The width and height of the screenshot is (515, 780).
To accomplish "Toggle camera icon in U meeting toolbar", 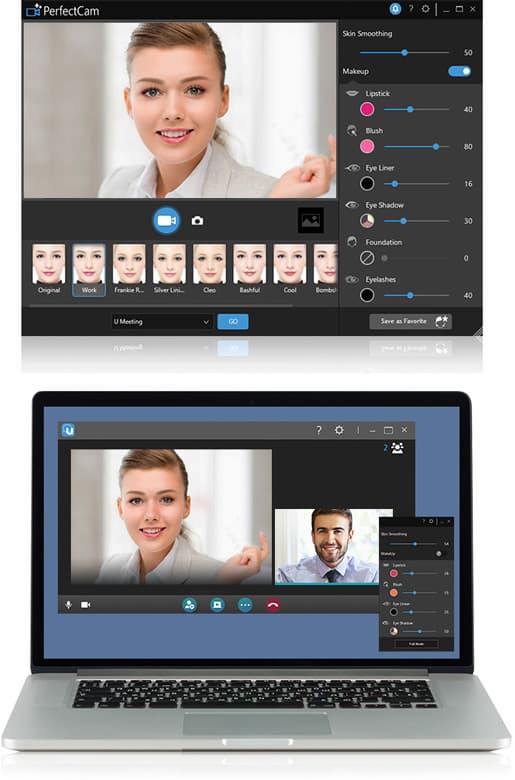I will point(86,604).
